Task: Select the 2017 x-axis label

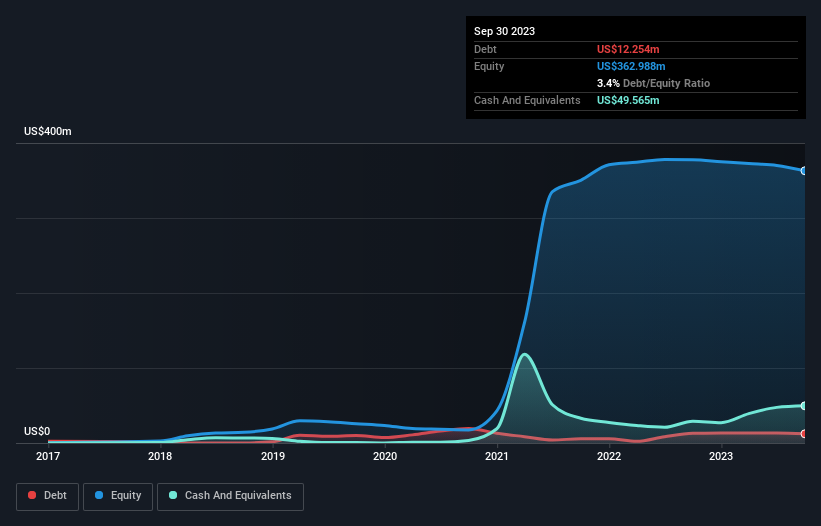Action: 48,456
